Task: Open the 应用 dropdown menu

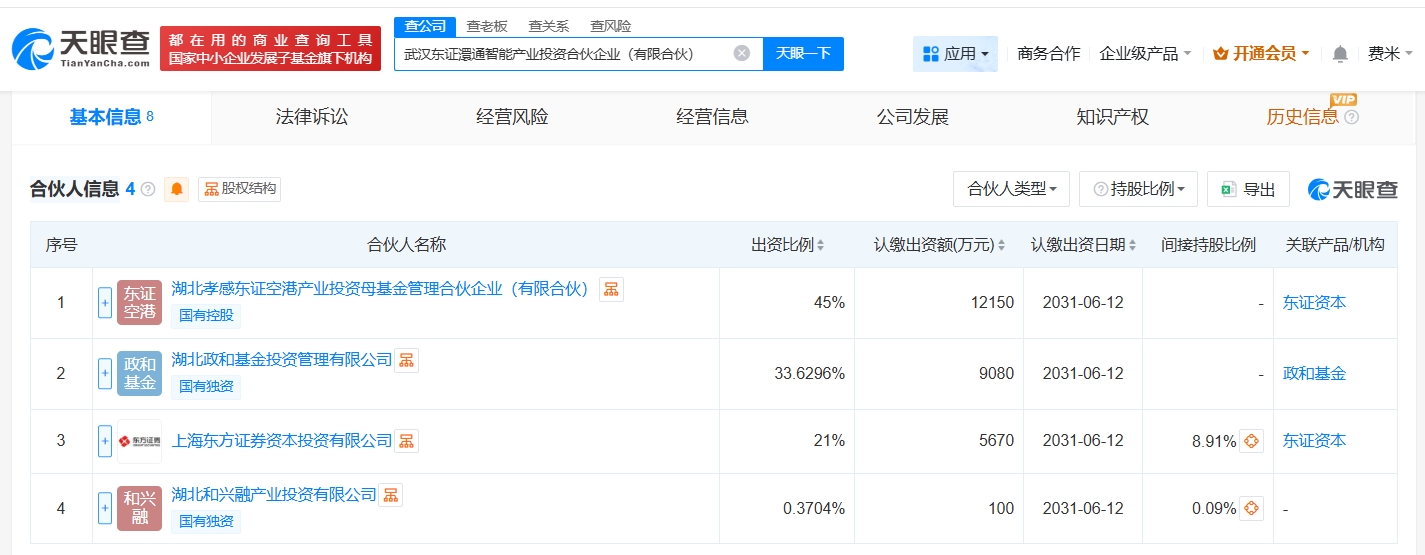Action: (955, 54)
